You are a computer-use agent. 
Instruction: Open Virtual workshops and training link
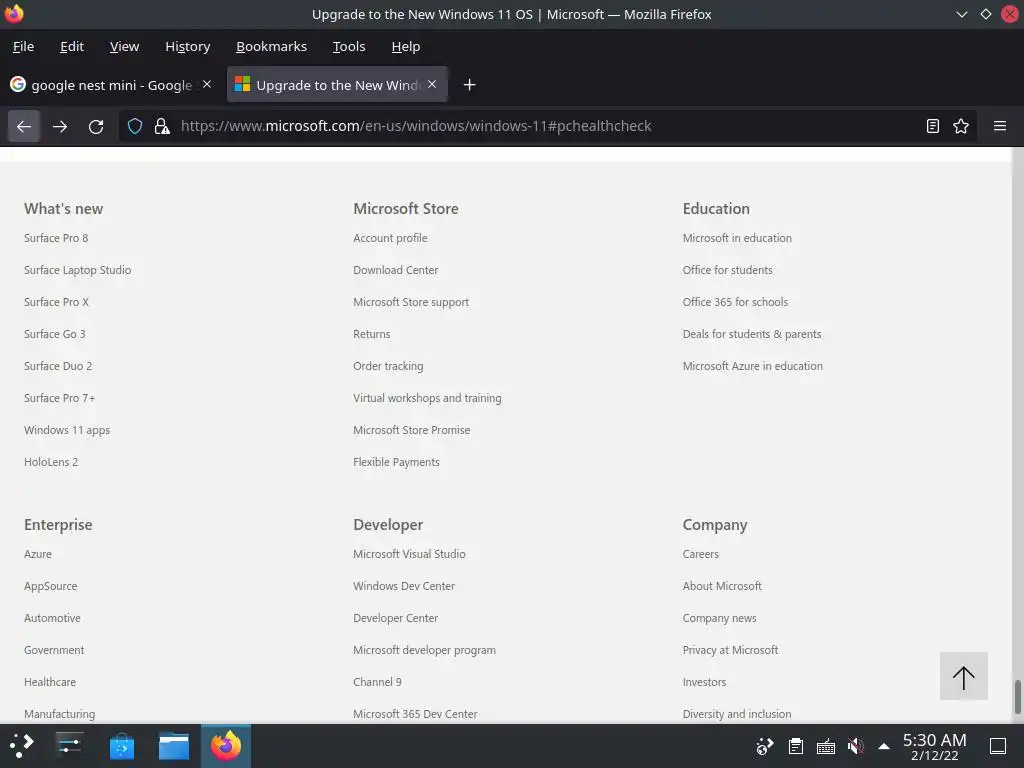pos(428,398)
